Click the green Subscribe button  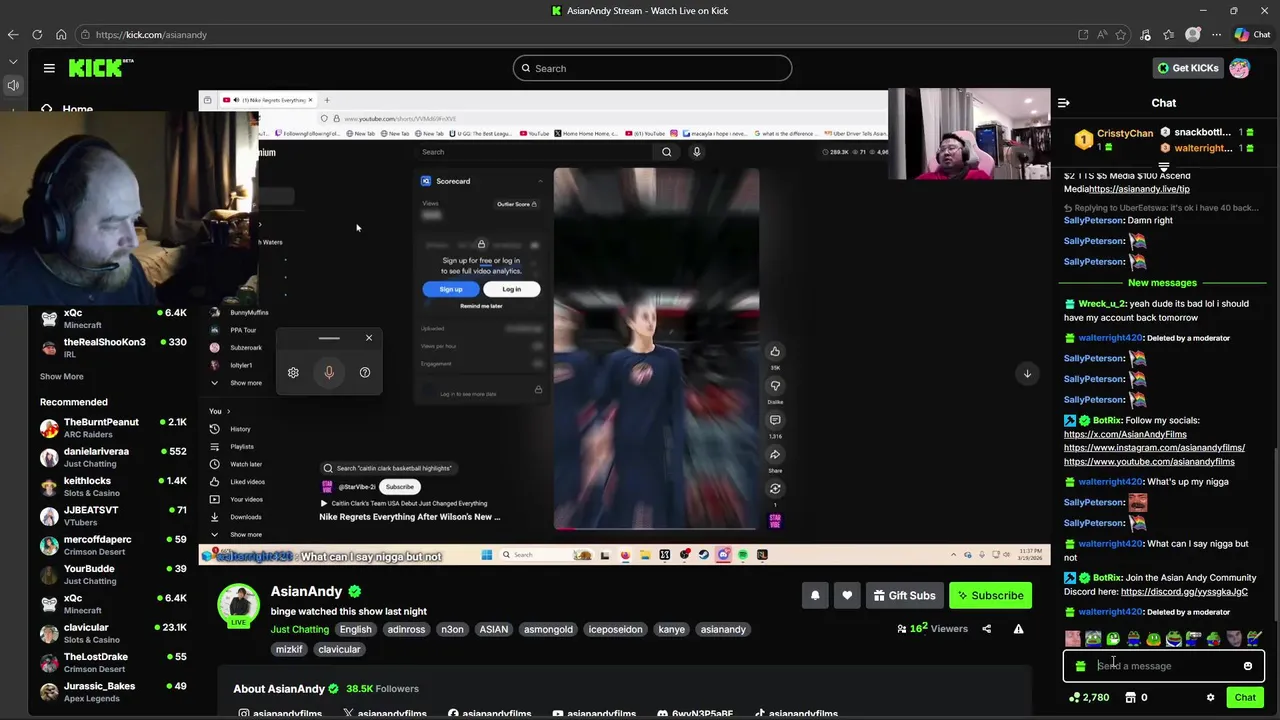click(x=990, y=595)
